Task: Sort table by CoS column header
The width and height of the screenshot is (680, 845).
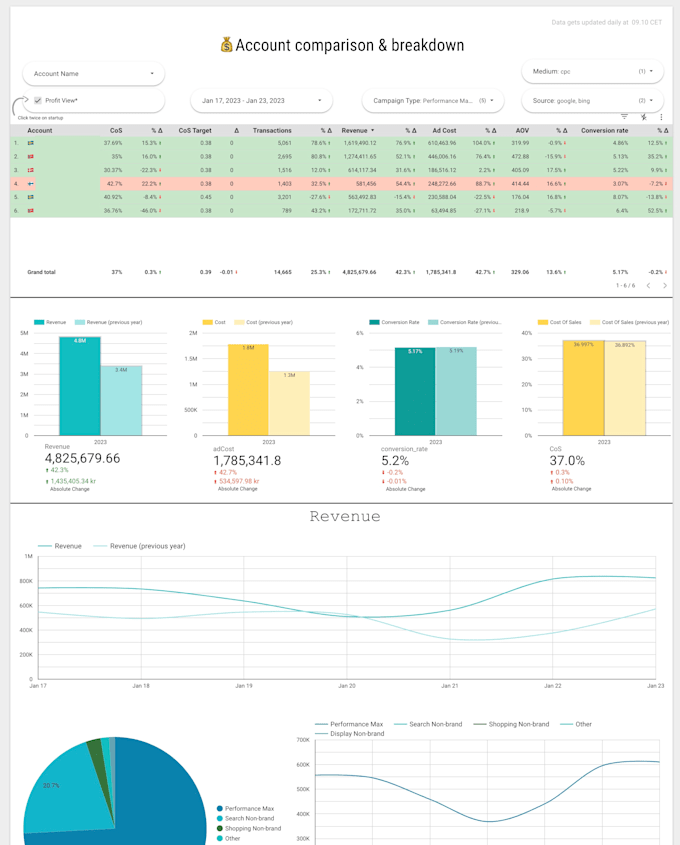Action: coord(116,130)
